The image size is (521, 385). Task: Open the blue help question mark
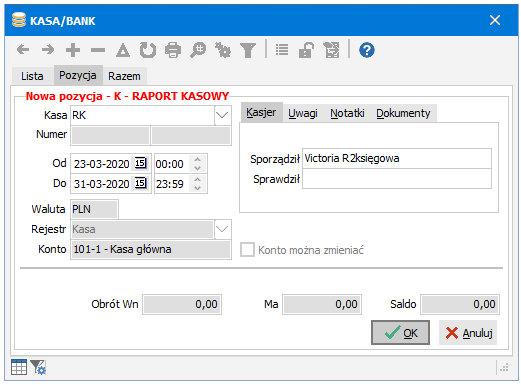tap(367, 50)
